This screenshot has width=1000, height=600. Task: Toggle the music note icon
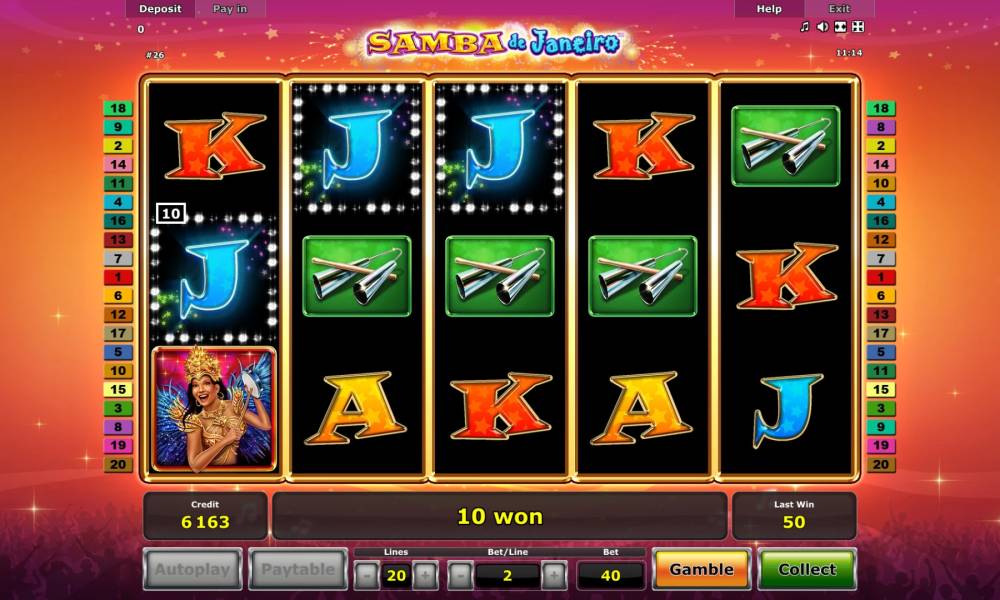click(805, 27)
